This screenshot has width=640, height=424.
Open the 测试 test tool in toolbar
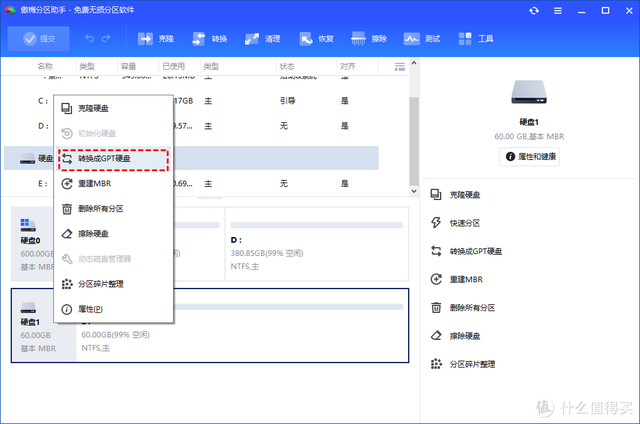coord(422,39)
